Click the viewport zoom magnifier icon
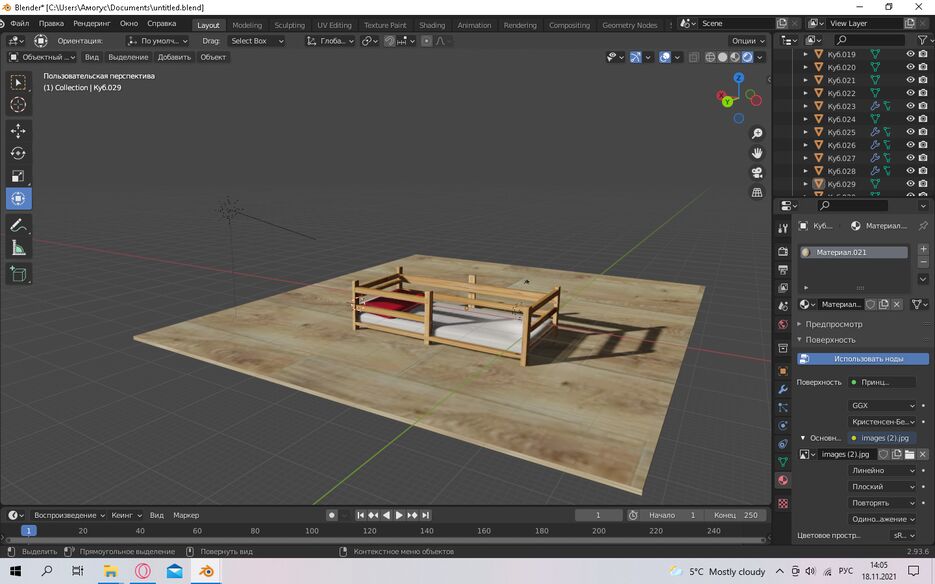This screenshot has height=584, width=935. pyautogui.click(x=757, y=134)
